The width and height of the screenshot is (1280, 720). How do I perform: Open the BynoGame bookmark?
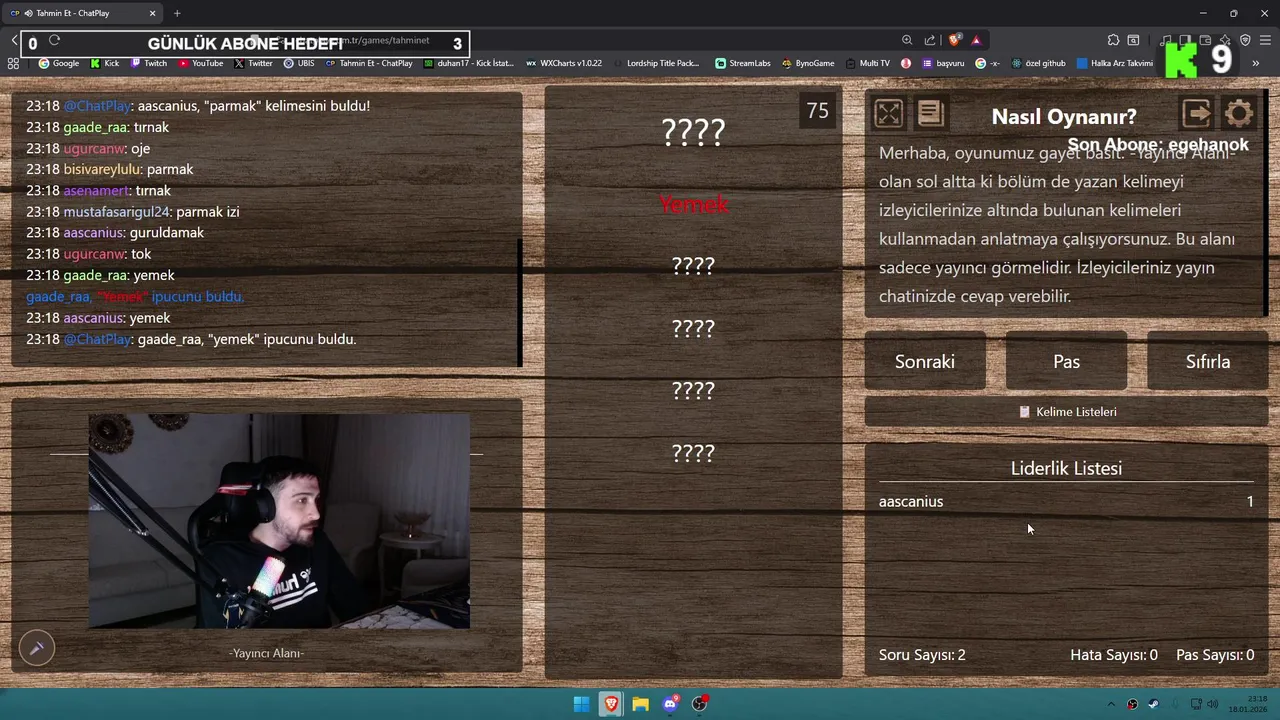click(808, 63)
